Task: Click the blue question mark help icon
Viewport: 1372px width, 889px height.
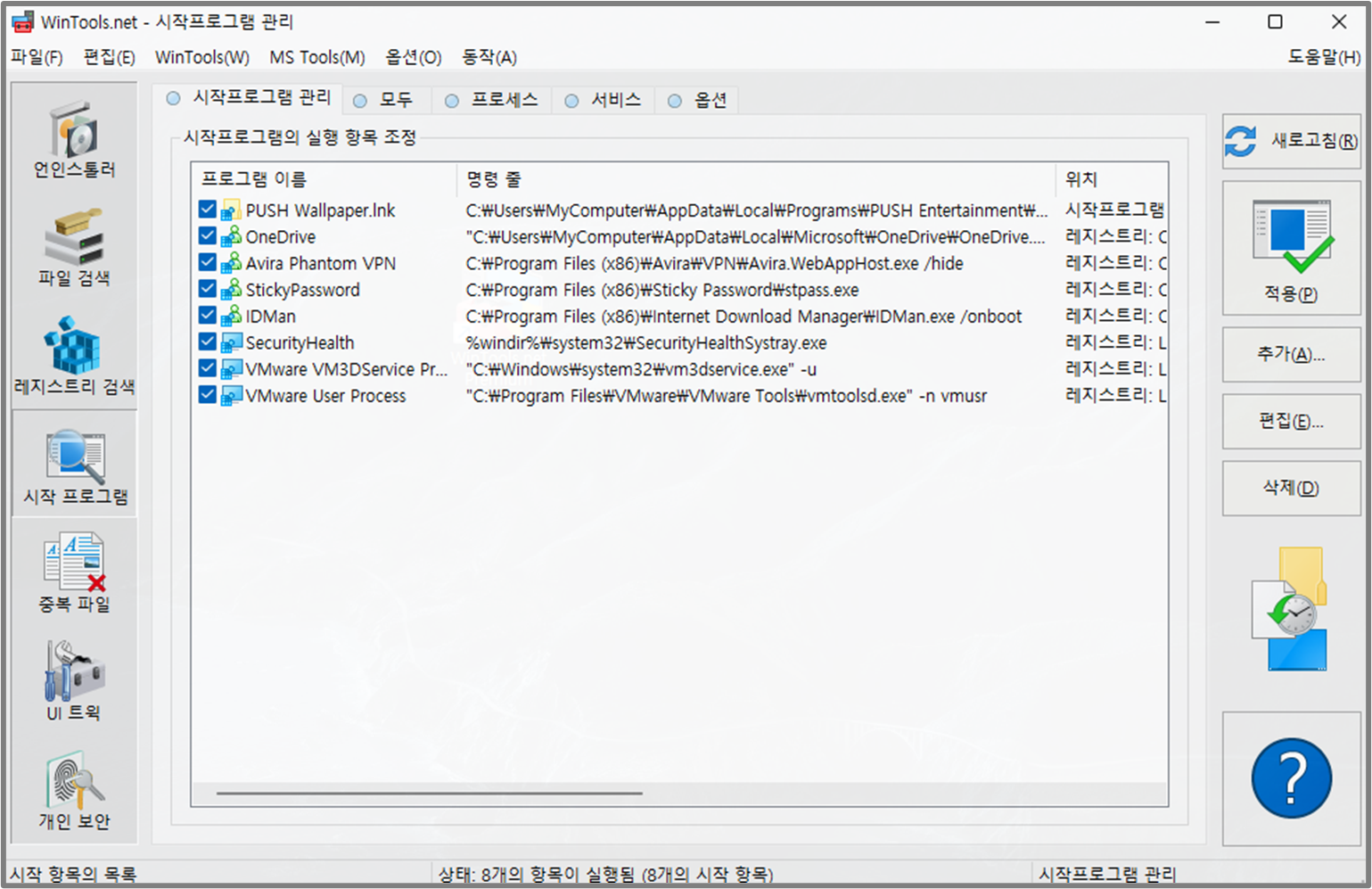Action: [1291, 778]
